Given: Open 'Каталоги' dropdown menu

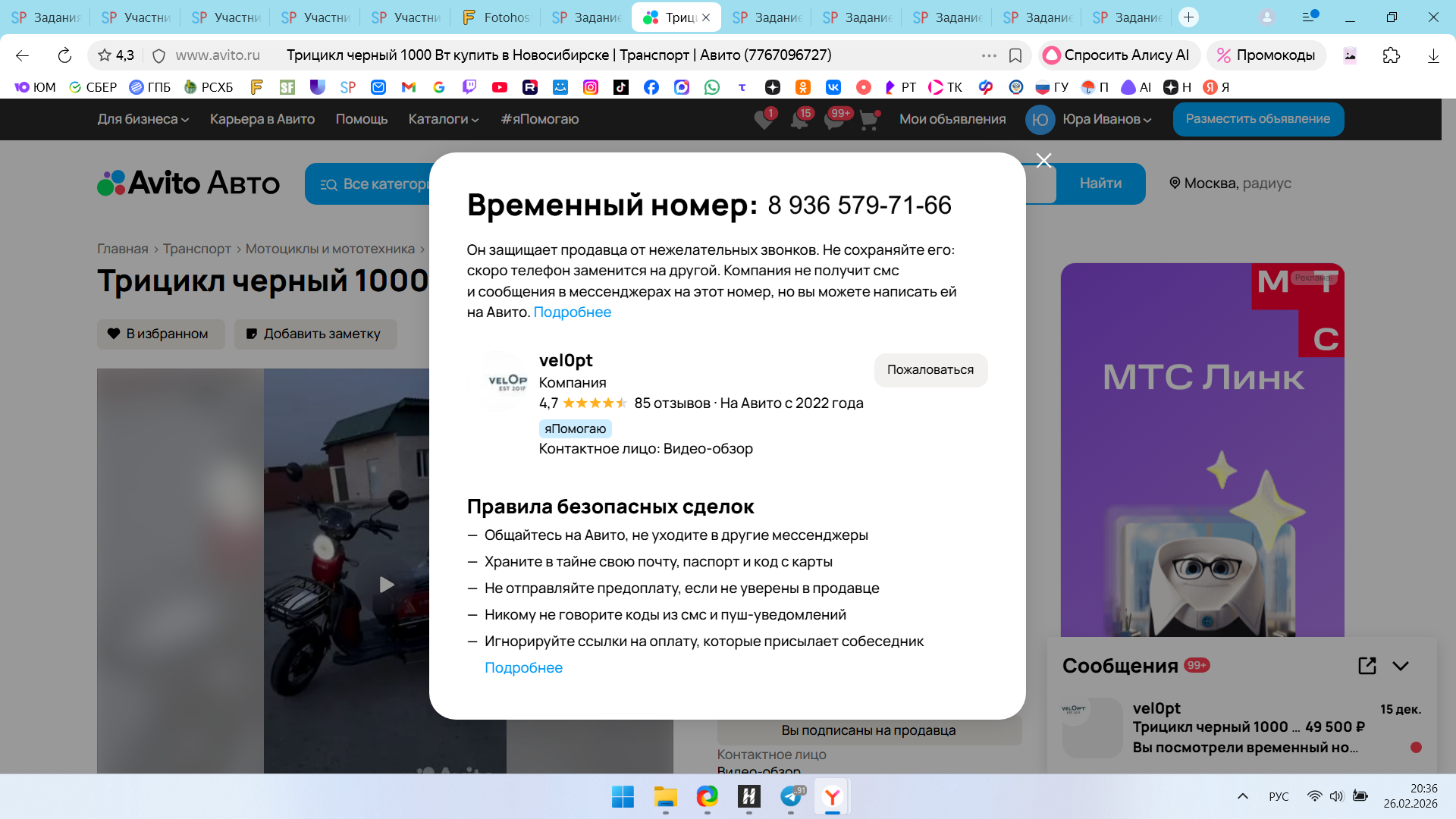Looking at the screenshot, I should [x=443, y=119].
